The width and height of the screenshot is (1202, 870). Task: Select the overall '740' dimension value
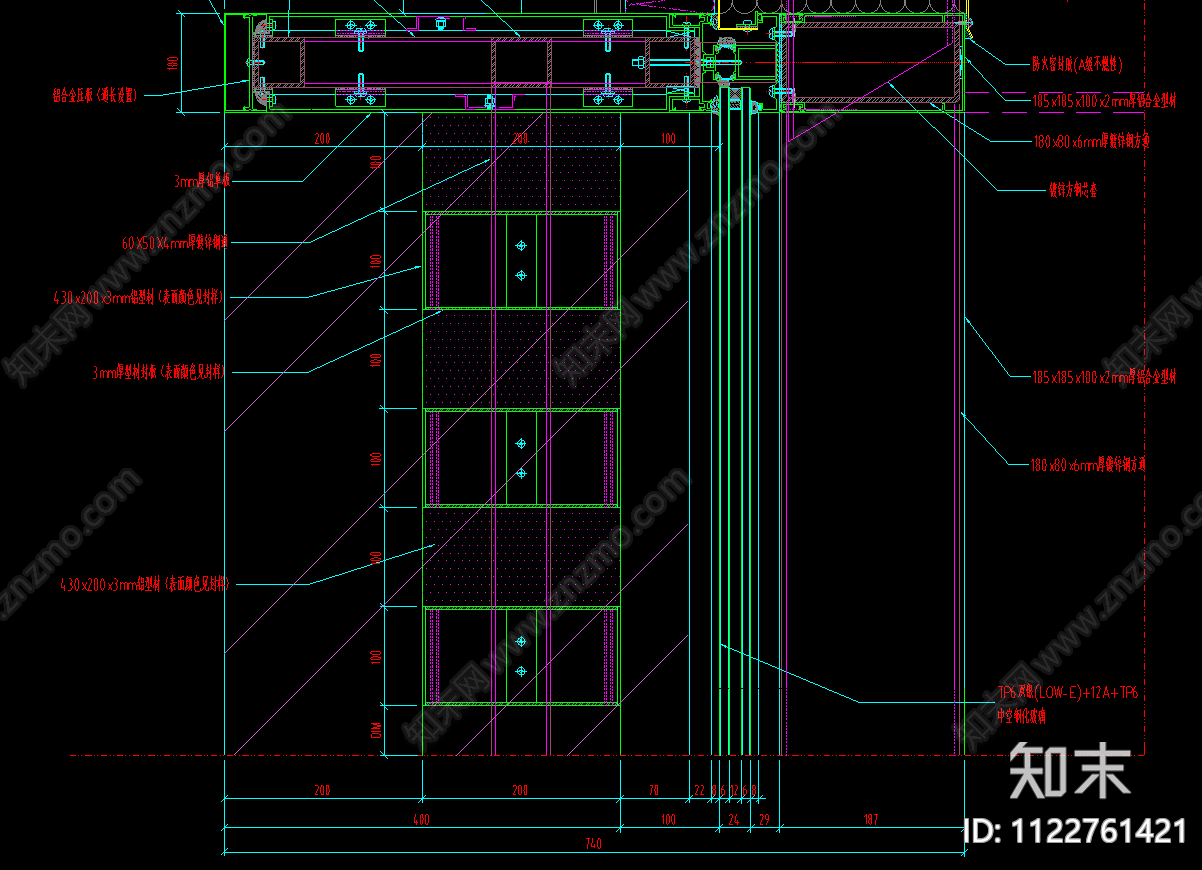coord(593,845)
